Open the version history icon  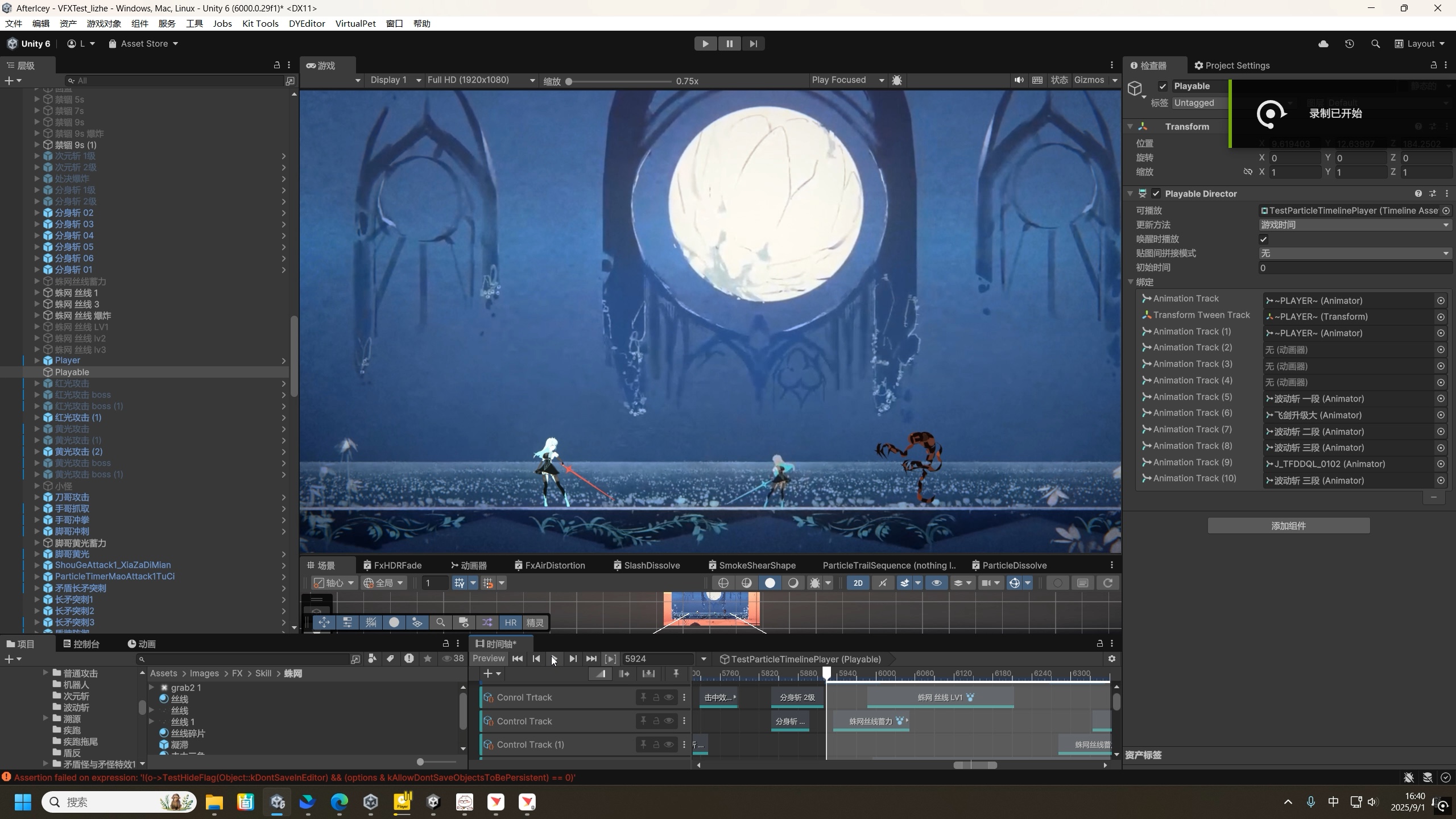click(x=1349, y=44)
